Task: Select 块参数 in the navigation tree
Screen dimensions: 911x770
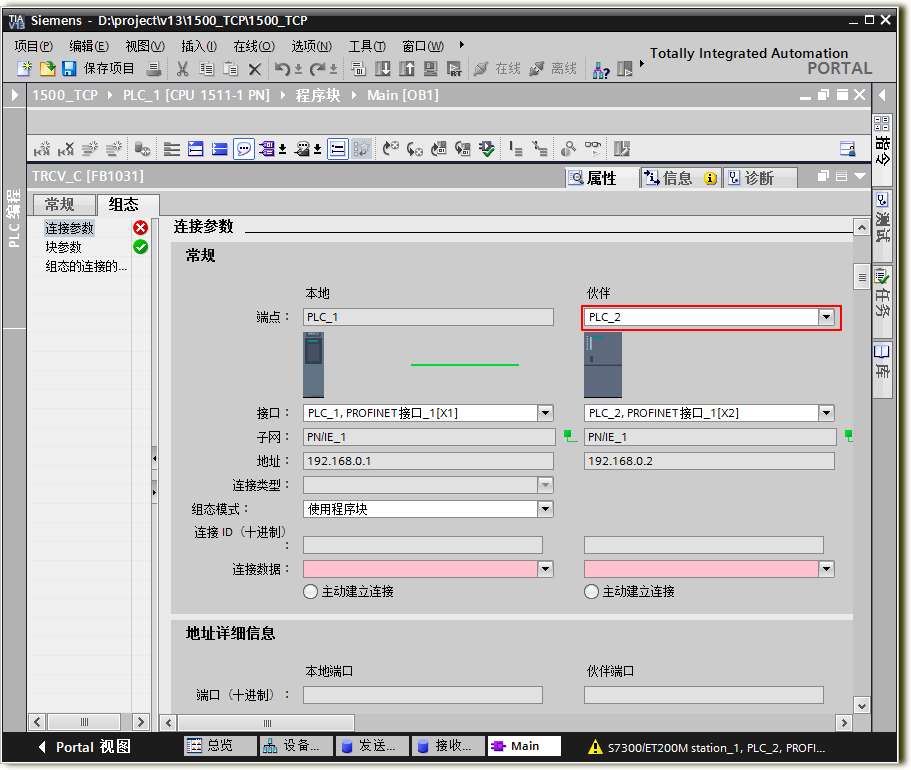Action: 63,248
